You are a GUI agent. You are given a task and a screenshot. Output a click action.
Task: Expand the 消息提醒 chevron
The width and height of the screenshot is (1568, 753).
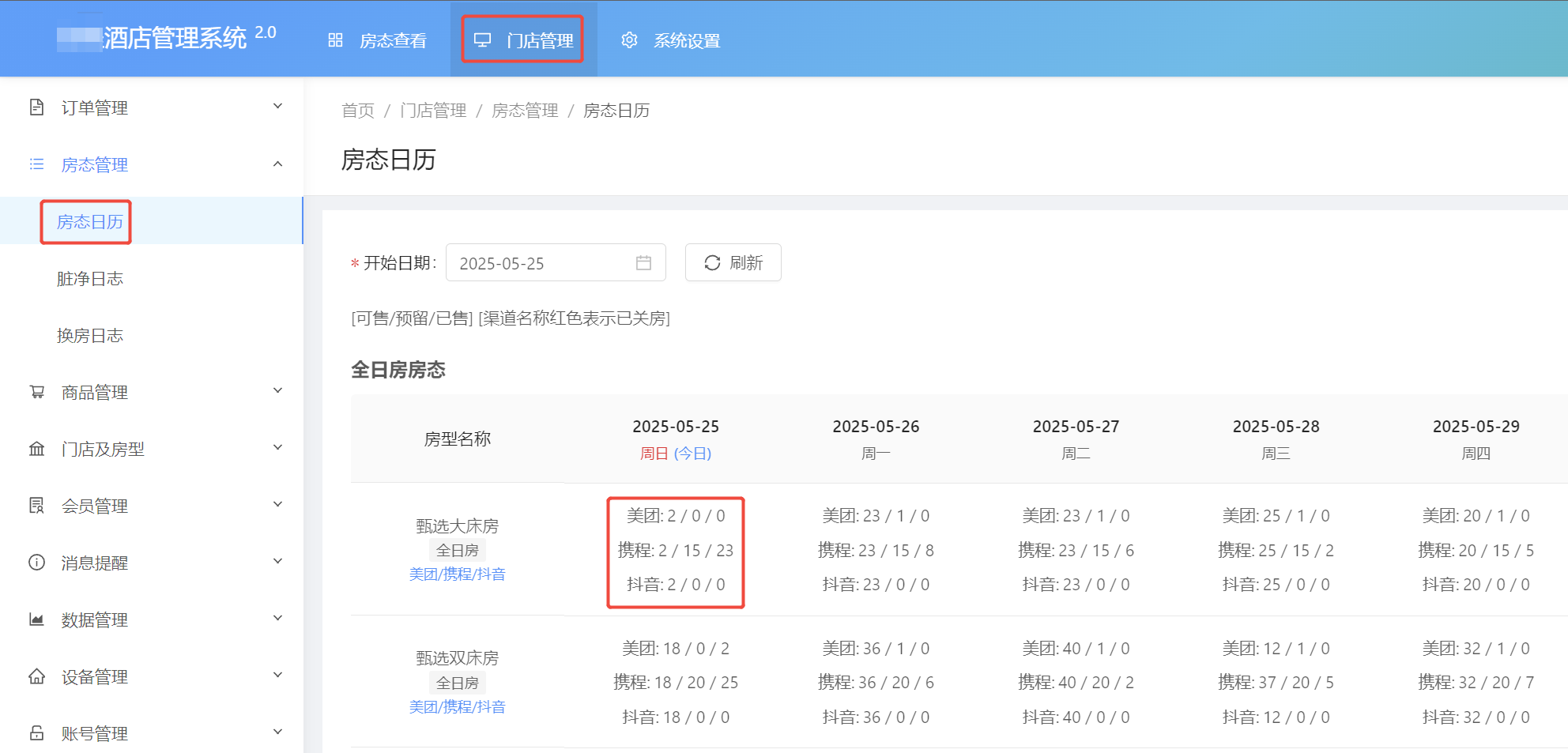click(277, 562)
